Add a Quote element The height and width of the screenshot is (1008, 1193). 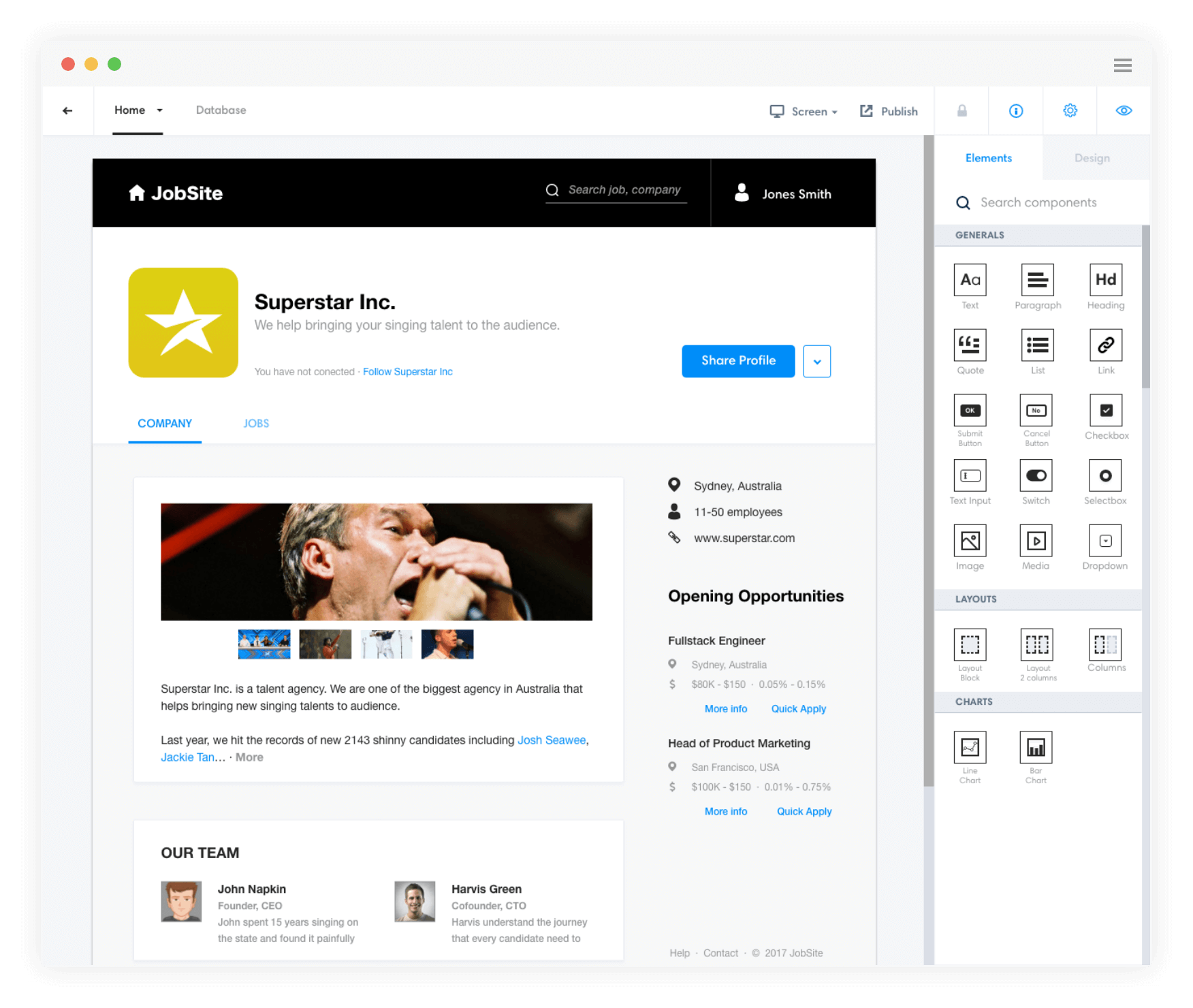970,345
